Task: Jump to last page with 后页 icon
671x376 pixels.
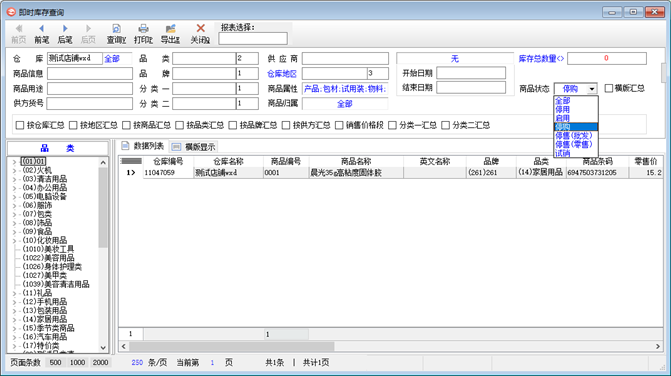Action: point(88,29)
